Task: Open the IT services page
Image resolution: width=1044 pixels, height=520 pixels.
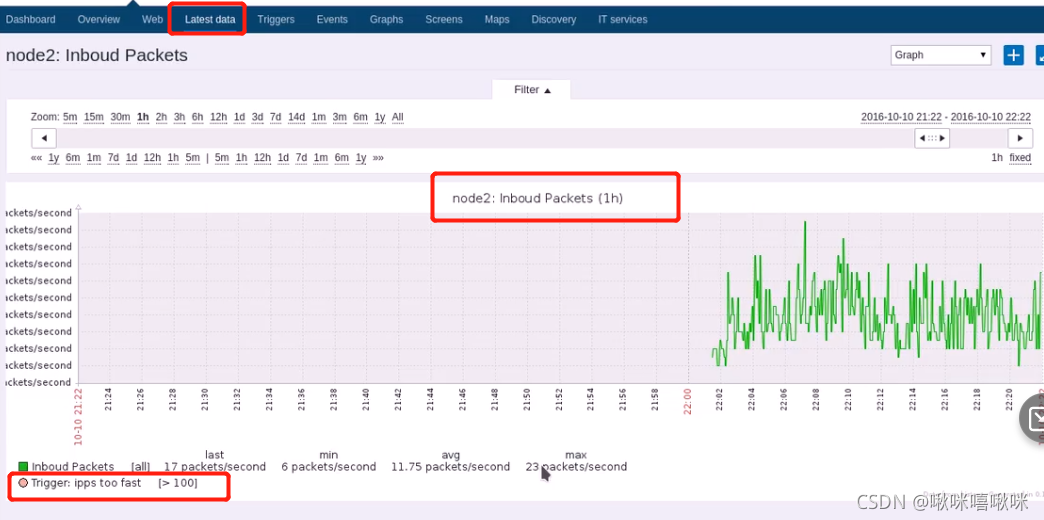Action: click(x=623, y=19)
